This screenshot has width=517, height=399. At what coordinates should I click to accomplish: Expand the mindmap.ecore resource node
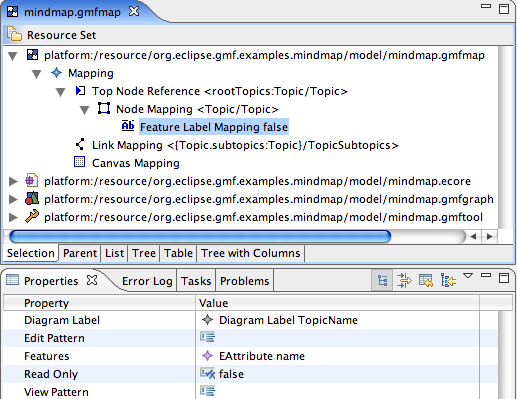pos(13,181)
